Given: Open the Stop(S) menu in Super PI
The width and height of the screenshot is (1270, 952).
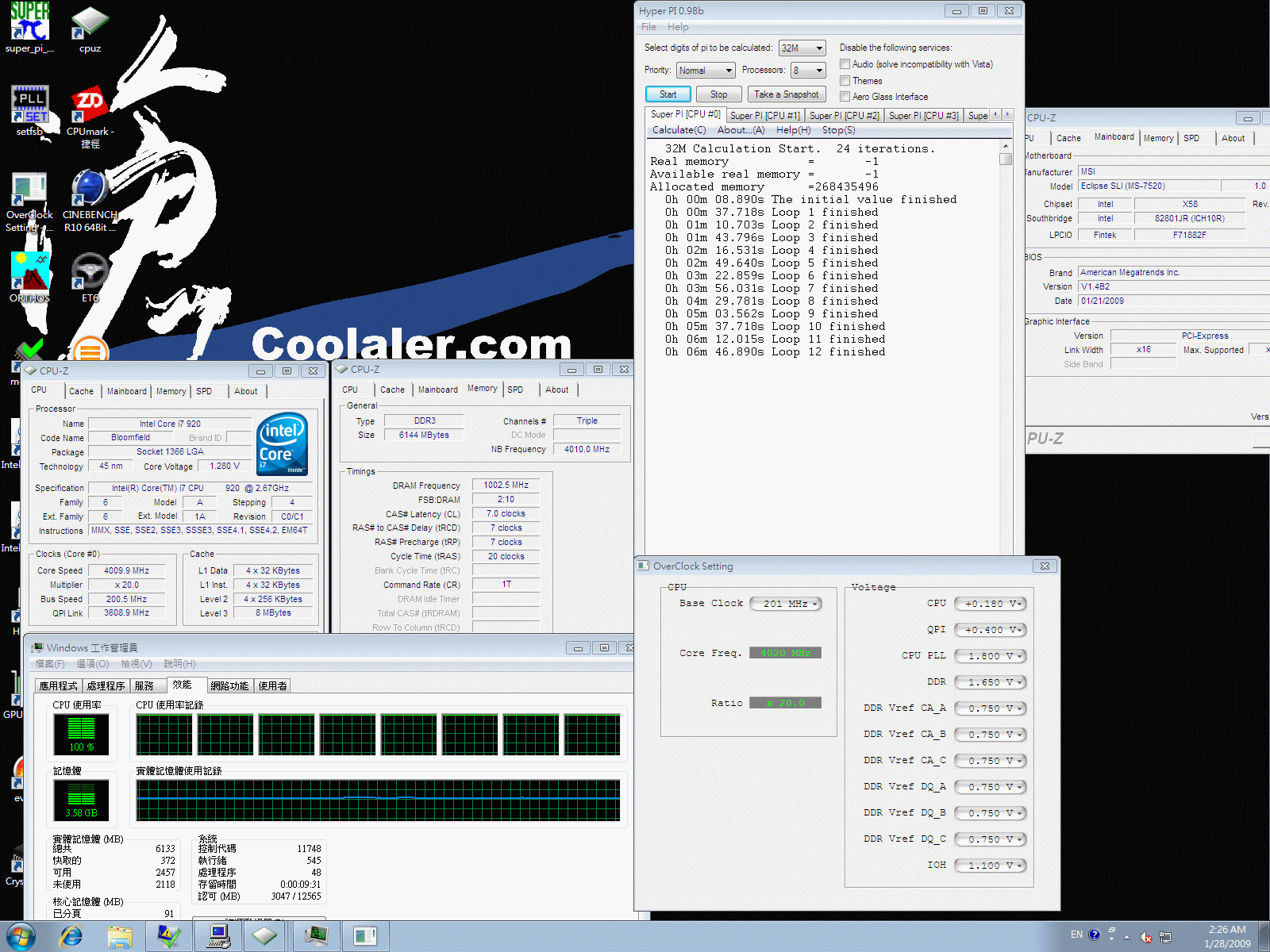Looking at the screenshot, I should coord(838,130).
